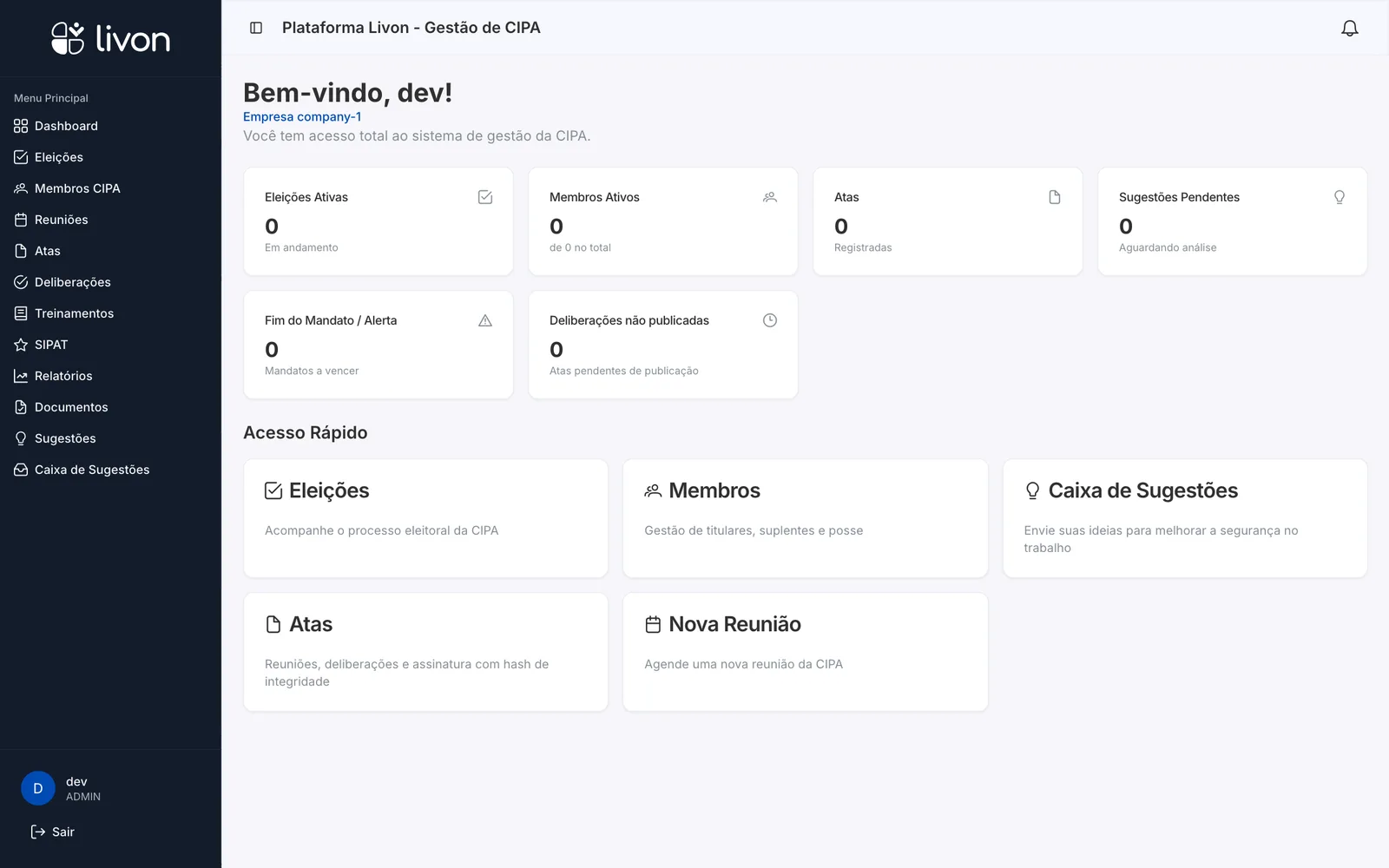The height and width of the screenshot is (868, 1389).
Task: Click the clock icon on Deliberações não publicadas card
Action: tap(770, 320)
